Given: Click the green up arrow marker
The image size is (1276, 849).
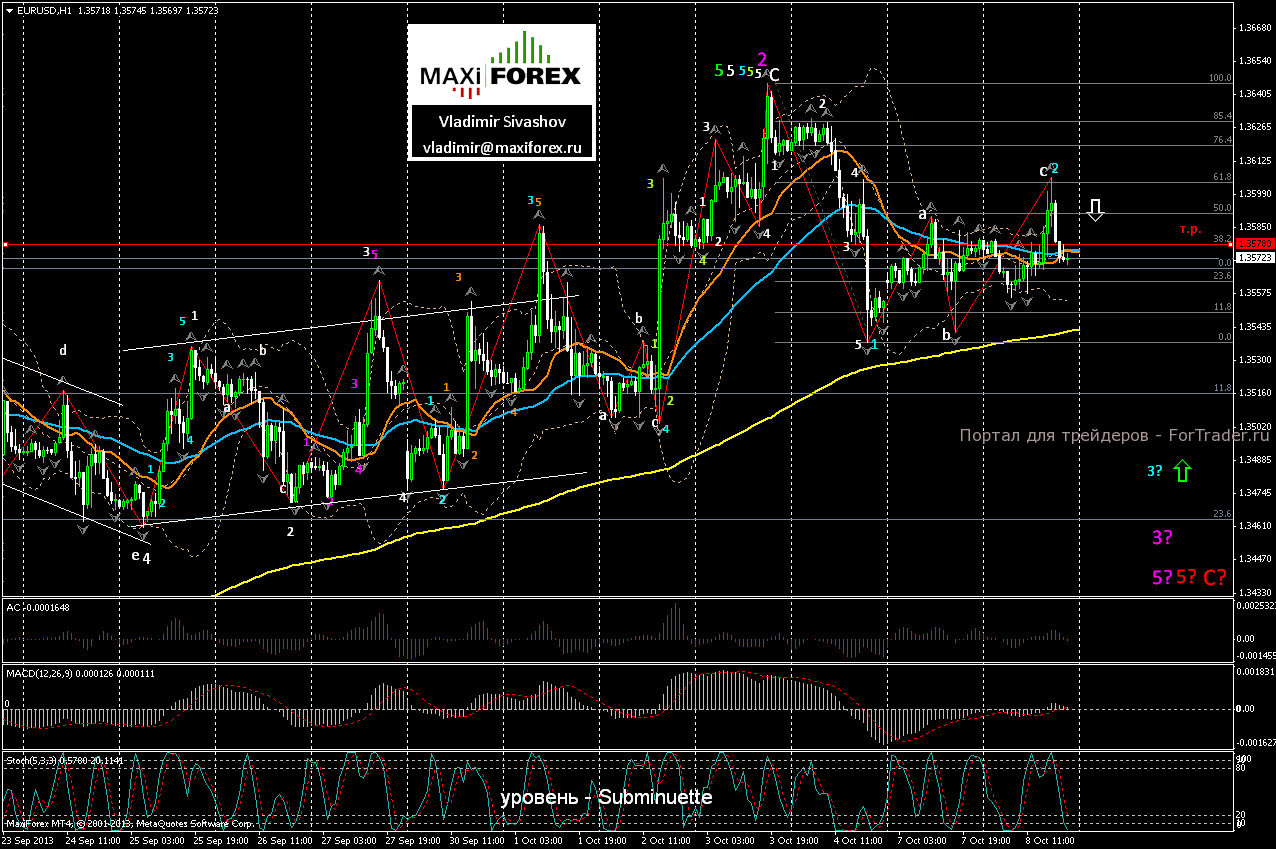Looking at the screenshot, I should pos(1183,470).
